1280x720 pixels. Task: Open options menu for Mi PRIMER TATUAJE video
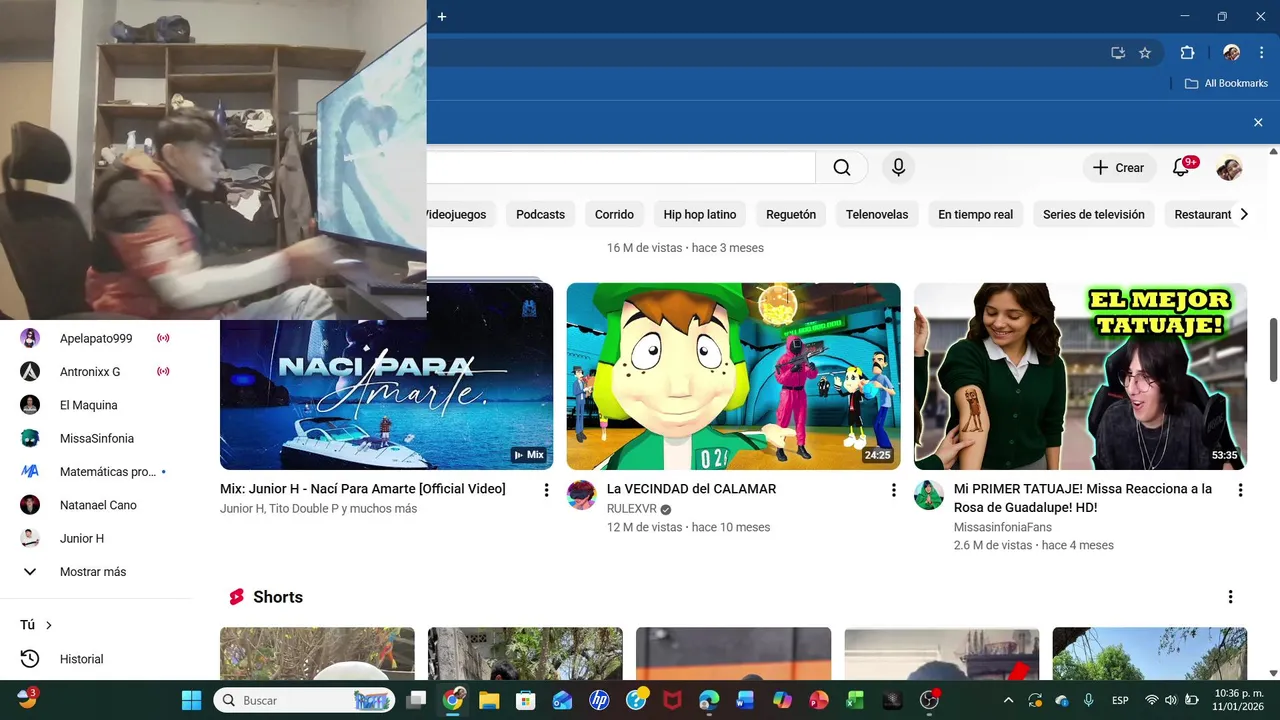point(1240,490)
